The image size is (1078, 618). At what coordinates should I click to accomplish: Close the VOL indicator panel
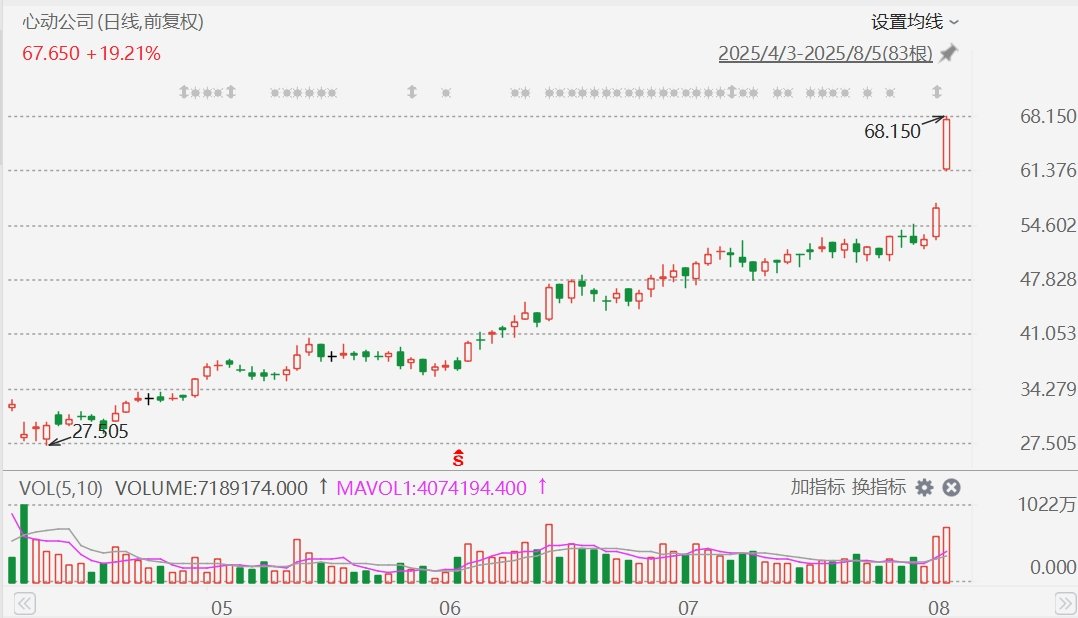952,487
